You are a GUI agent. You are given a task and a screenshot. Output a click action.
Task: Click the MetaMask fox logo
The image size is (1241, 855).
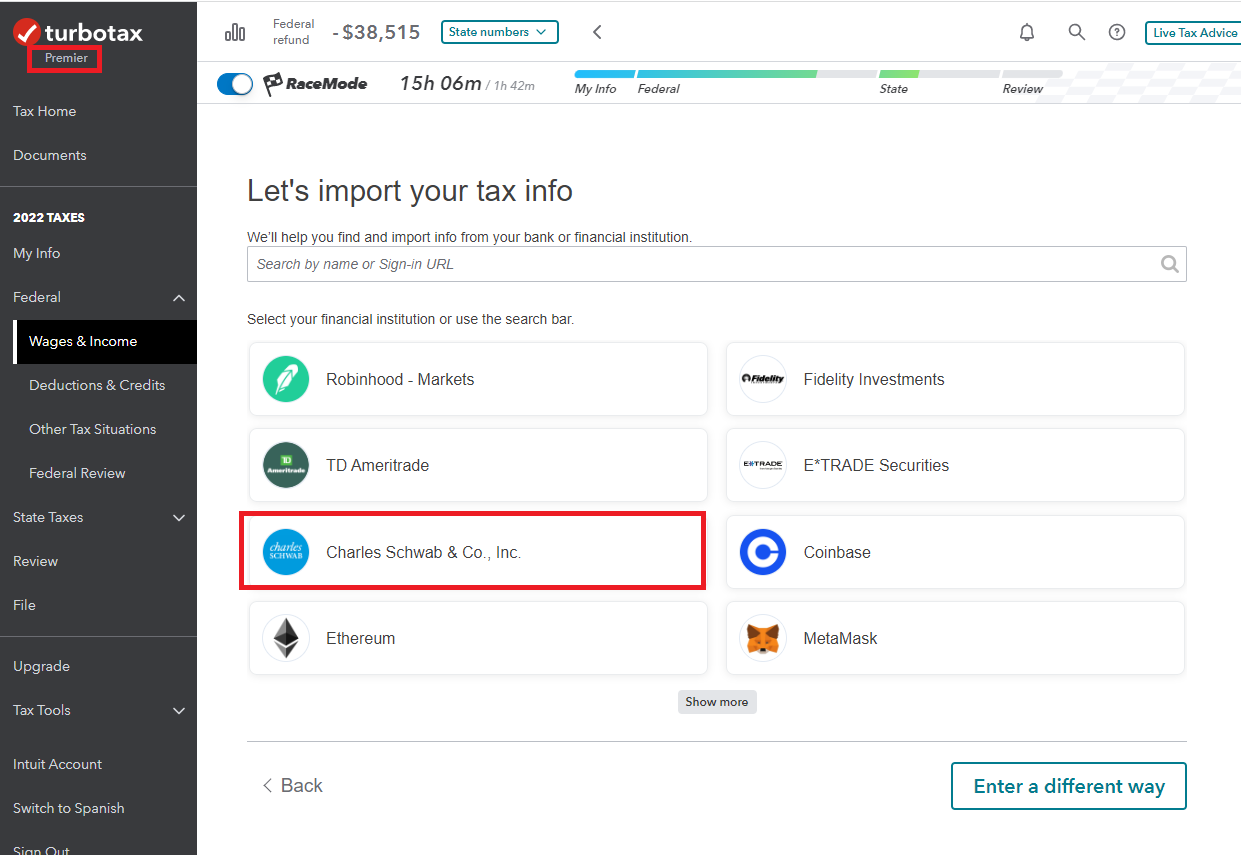[x=763, y=638]
